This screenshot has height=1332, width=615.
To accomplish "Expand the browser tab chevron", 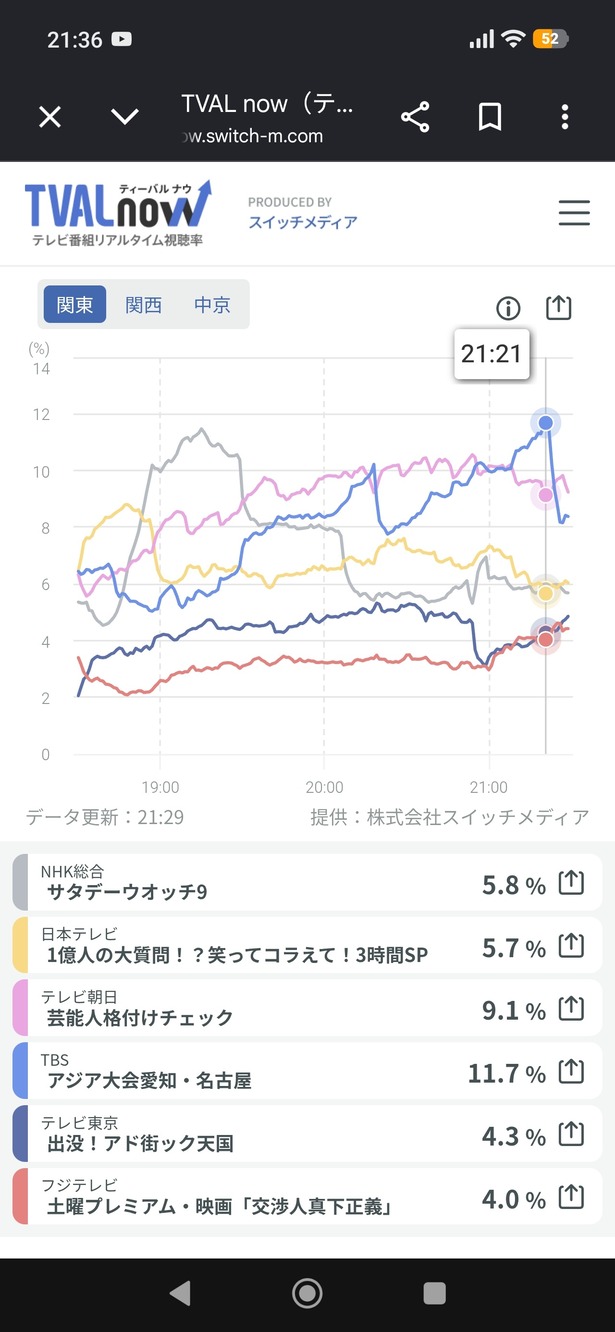I will tap(125, 118).
